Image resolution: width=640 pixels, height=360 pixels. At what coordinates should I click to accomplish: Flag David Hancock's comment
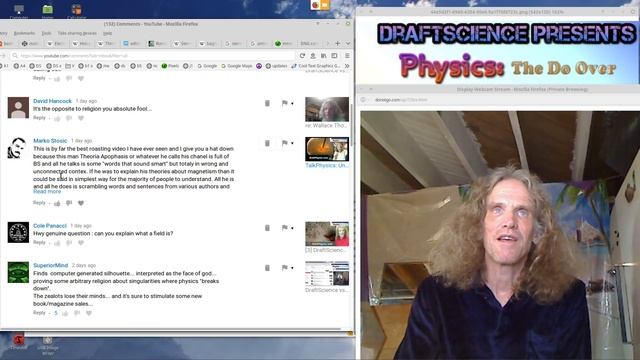pyautogui.click(x=284, y=103)
